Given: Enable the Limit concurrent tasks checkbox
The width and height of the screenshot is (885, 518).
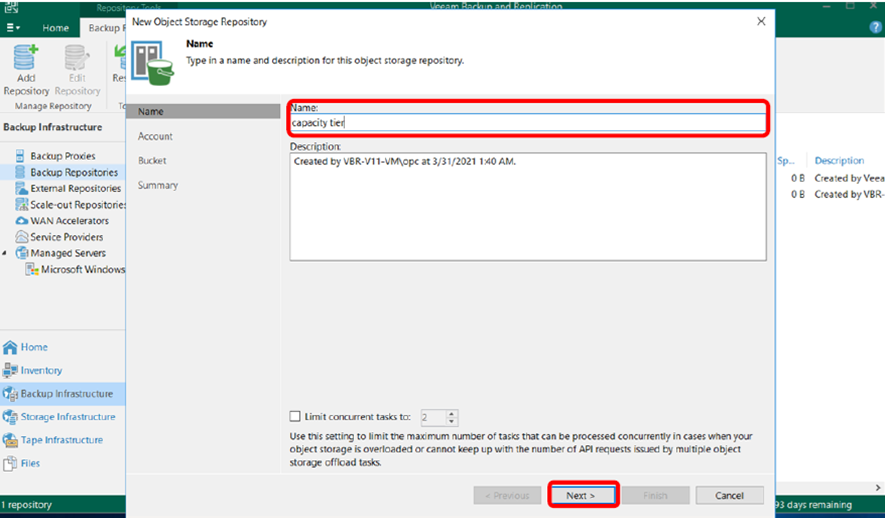Looking at the screenshot, I should tap(295, 416).
